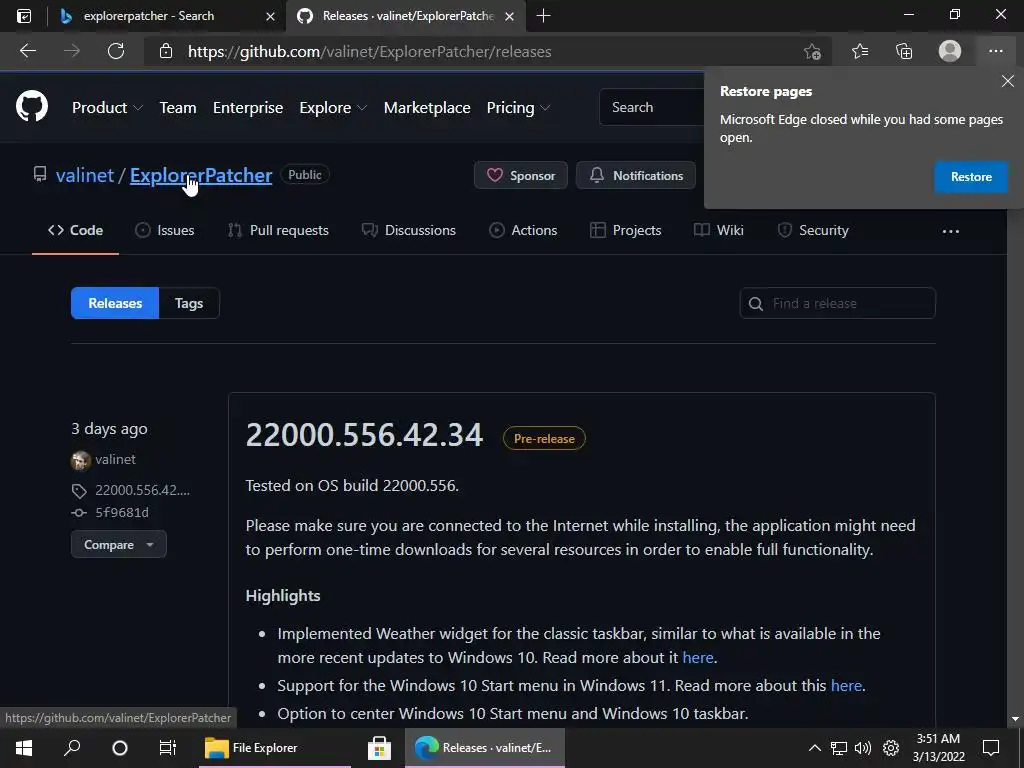1024x768 pixels.
Task: Open the Actions tab
Action: [x=523, y=230]
